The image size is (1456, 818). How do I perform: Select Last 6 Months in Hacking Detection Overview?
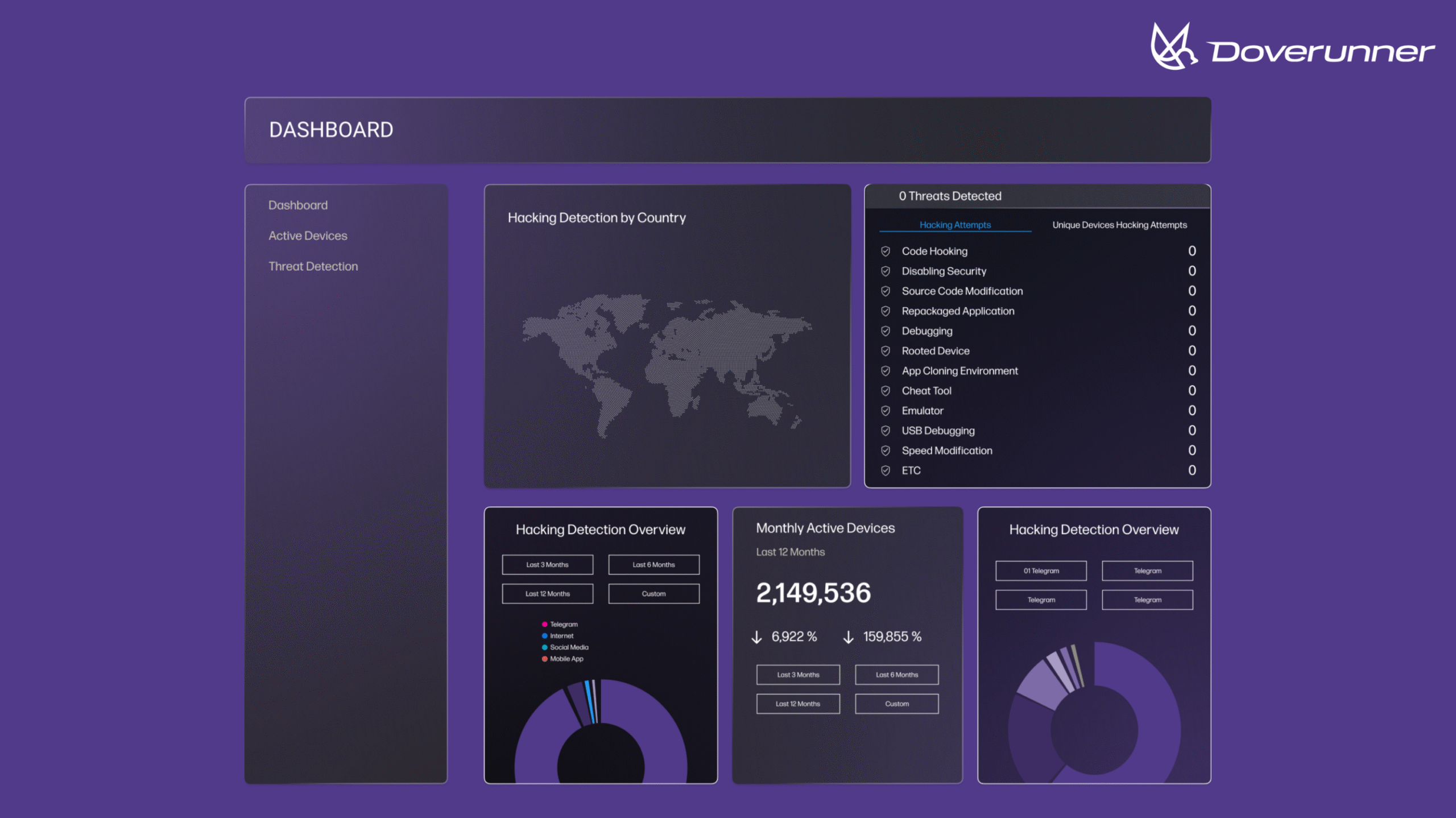pyautogui.click(x=653, y=564)
